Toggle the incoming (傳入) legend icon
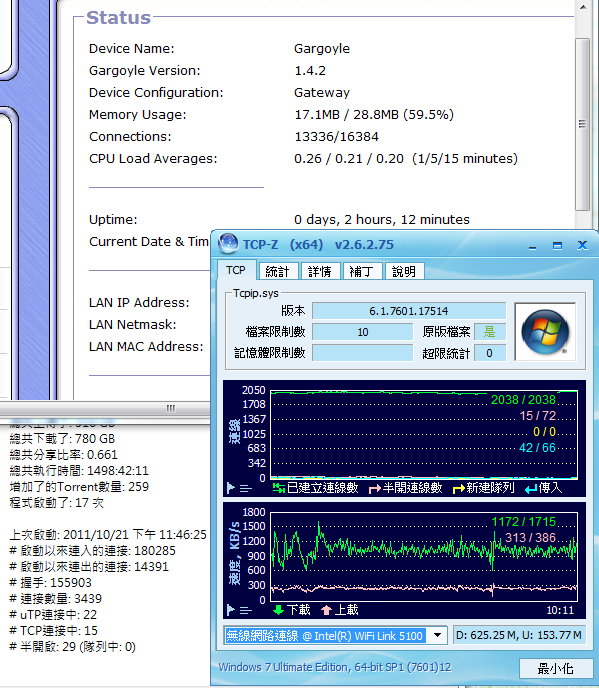The height and width of the screenshot is (688, 599). point(531,488)
